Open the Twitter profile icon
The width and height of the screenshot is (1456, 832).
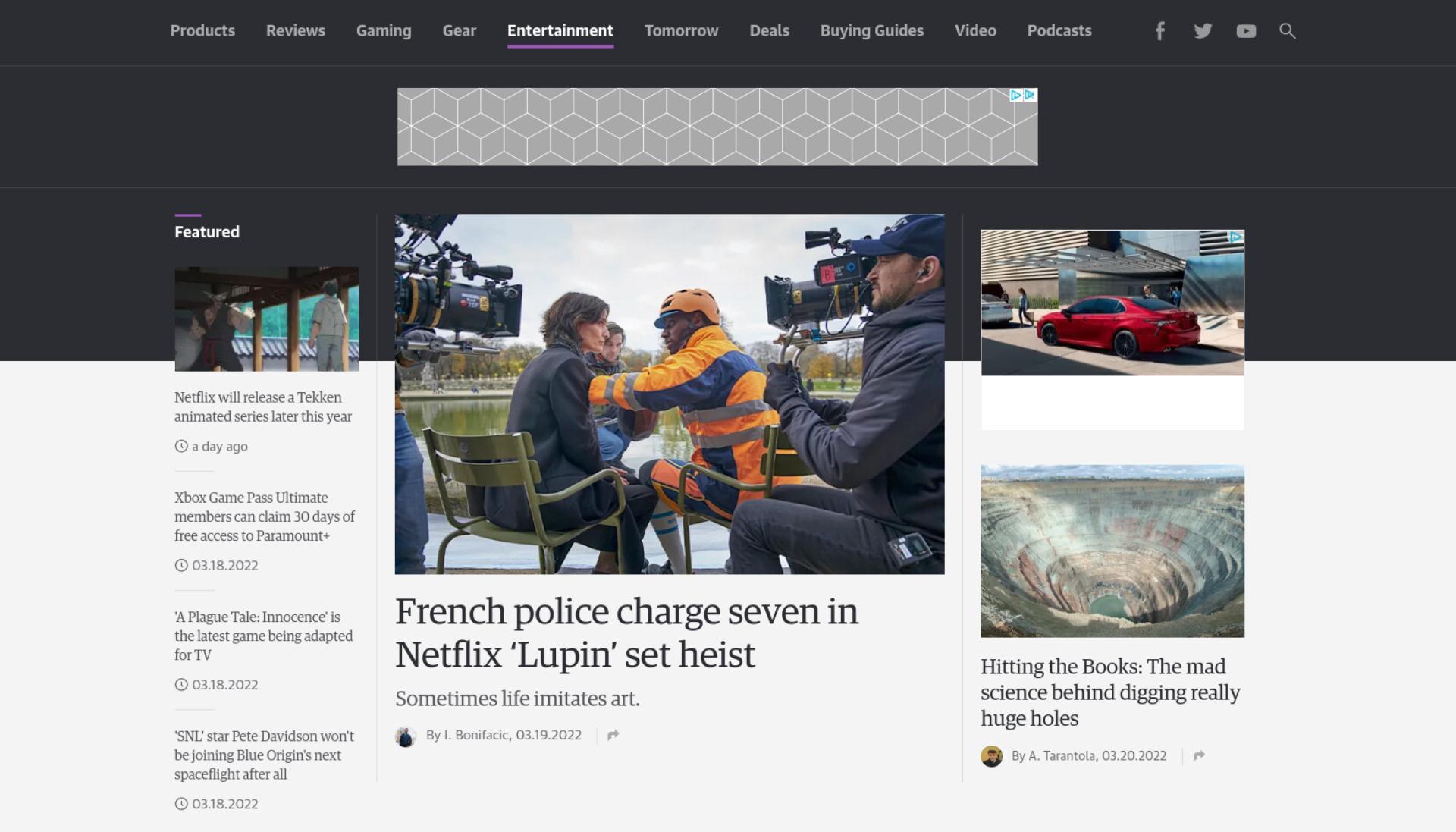click(x=1203, y=31)
